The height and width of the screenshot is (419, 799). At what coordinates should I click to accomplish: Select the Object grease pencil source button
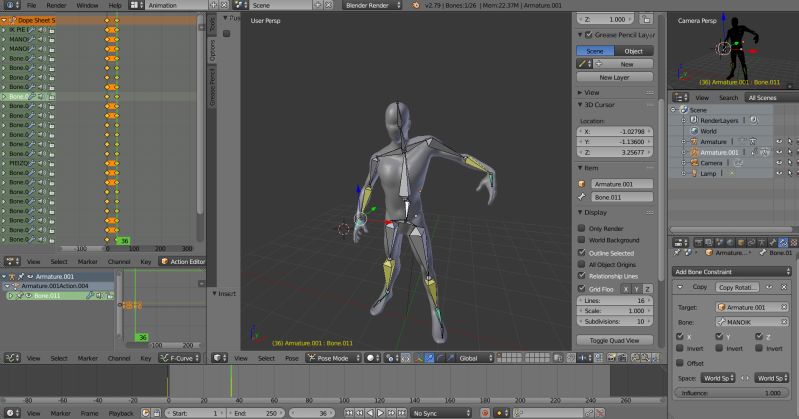coord(633,51)
